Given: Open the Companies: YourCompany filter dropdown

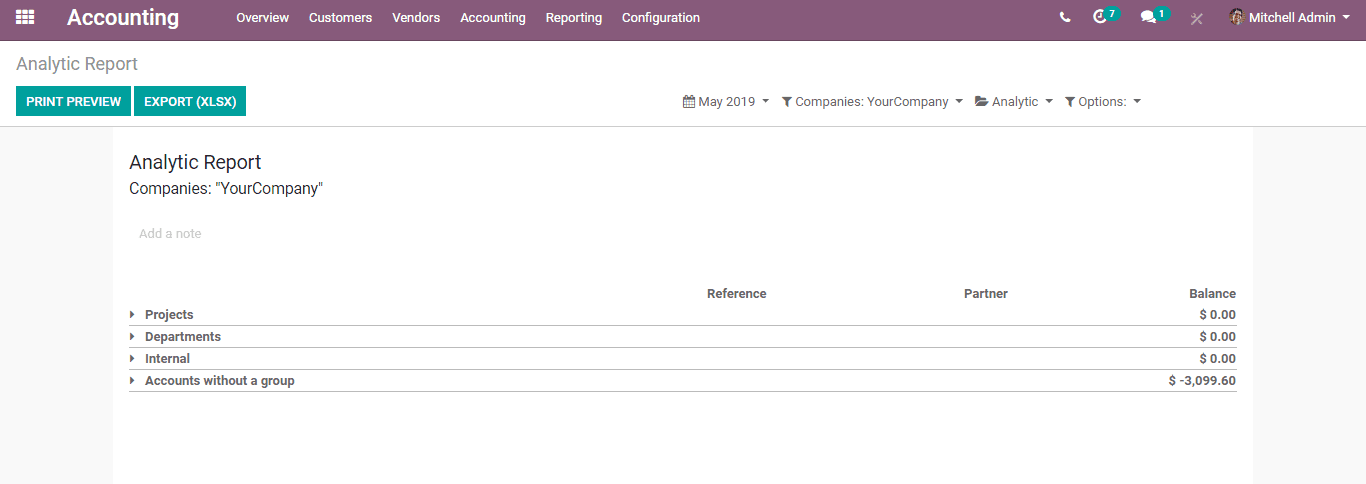Looking at the screenshot, I should click(872, 101).
